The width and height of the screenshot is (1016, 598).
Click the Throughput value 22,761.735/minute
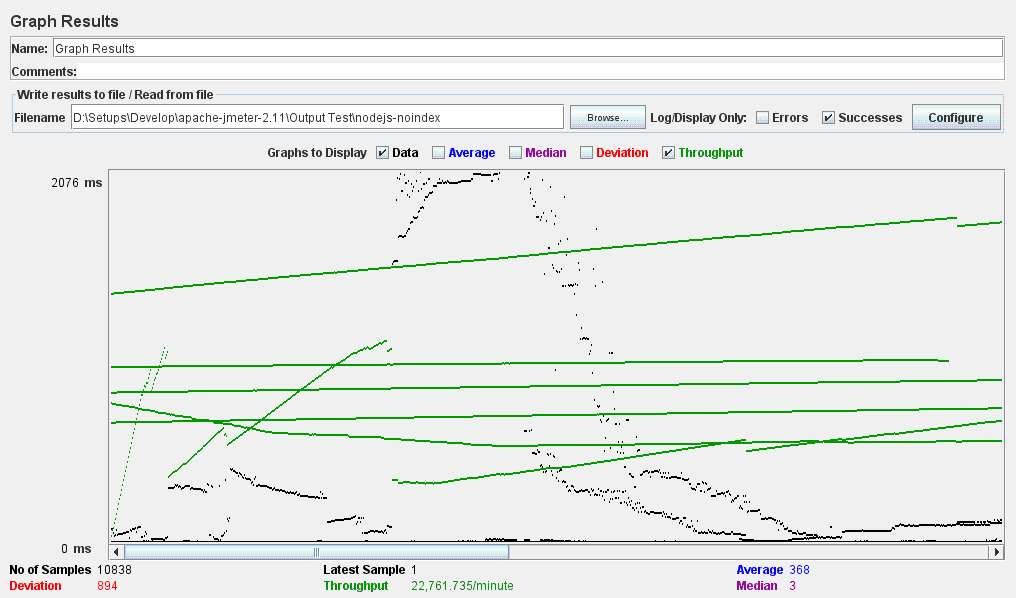(462, 586)
